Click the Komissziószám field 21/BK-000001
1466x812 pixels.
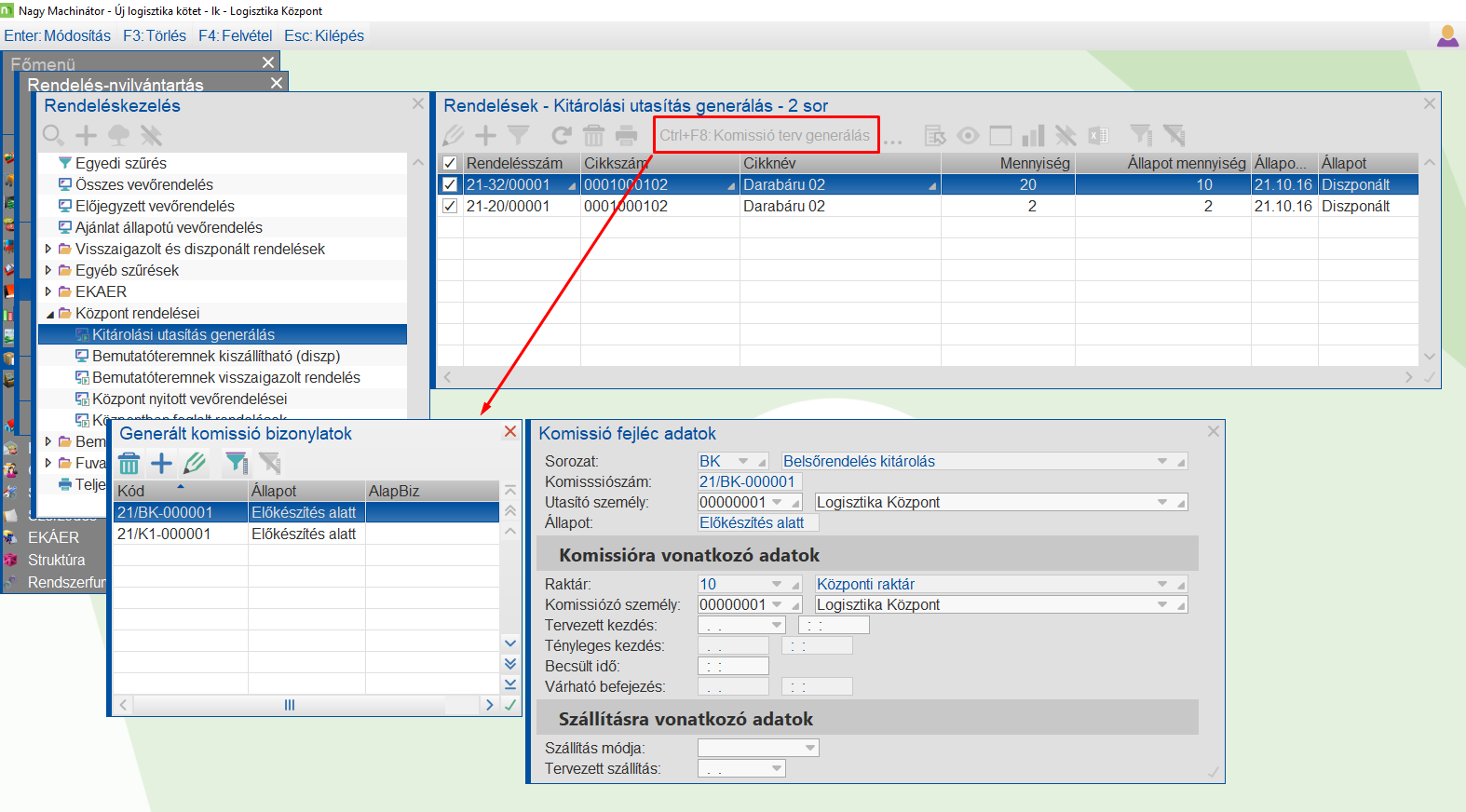pyautogui.click(x=749, y=481)
